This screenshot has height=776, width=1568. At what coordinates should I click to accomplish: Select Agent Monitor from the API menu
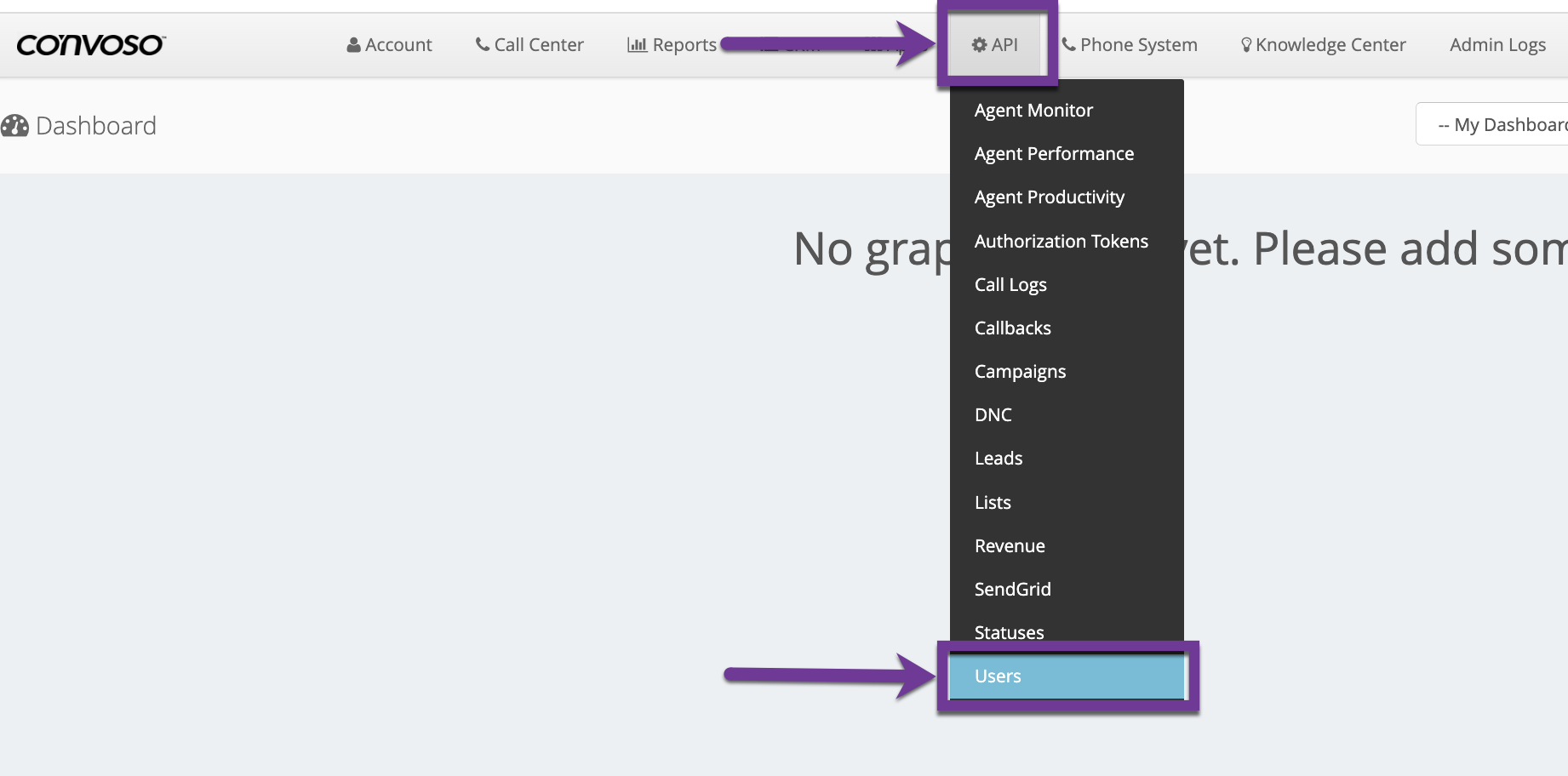pyautogui.click(x=1033, y=111)
